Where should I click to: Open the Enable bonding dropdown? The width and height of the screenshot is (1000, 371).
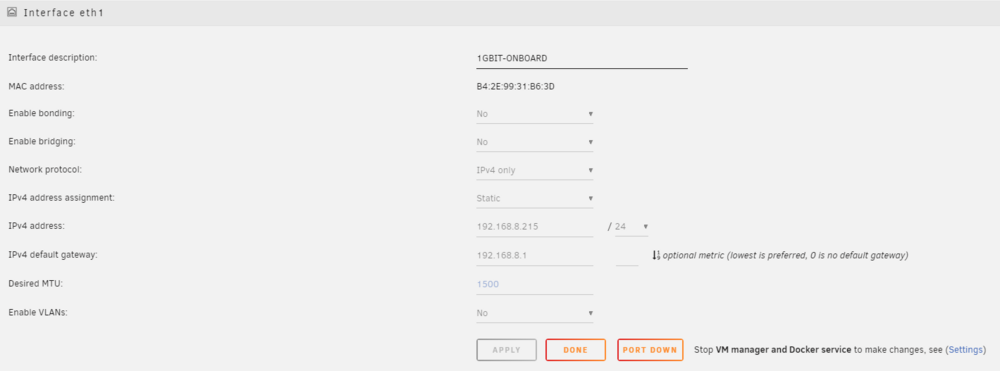pyautogui.click(x=534, y=114)
